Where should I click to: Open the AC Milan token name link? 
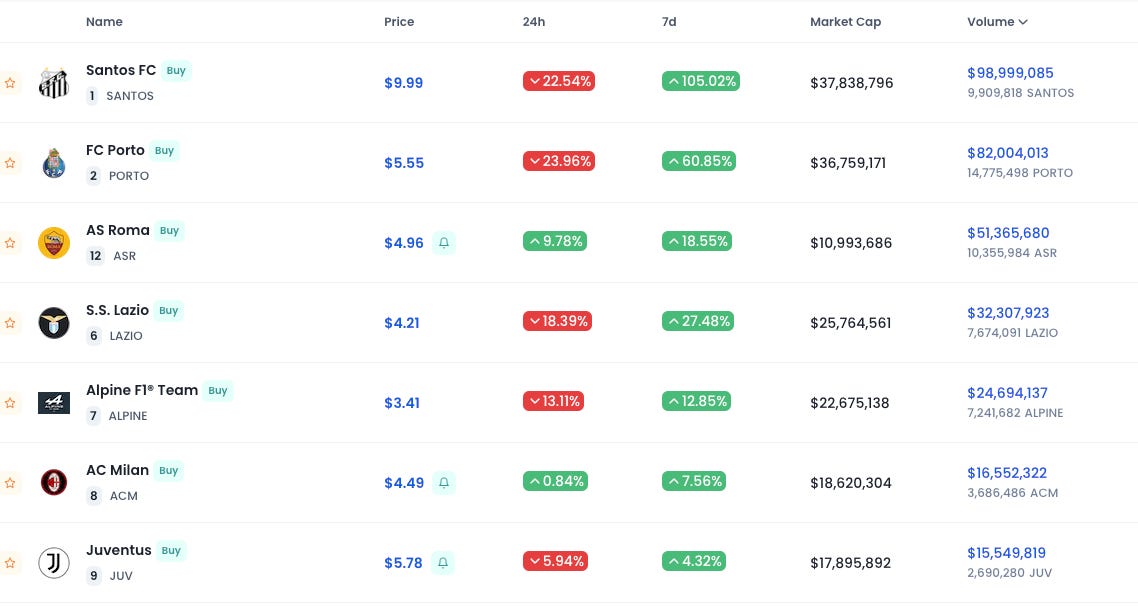coord(118,470)
